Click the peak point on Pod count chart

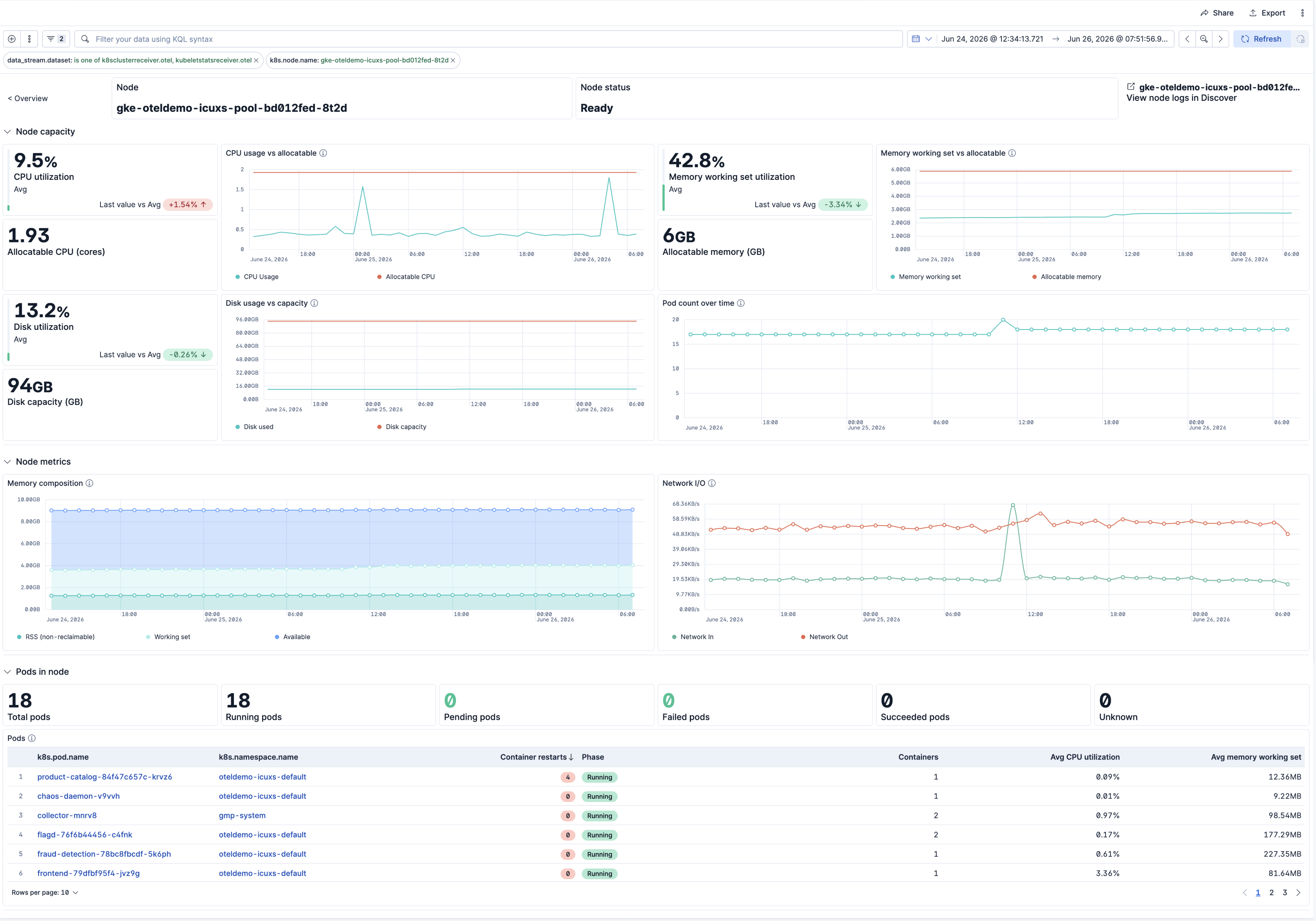(x=1003, y=320)
